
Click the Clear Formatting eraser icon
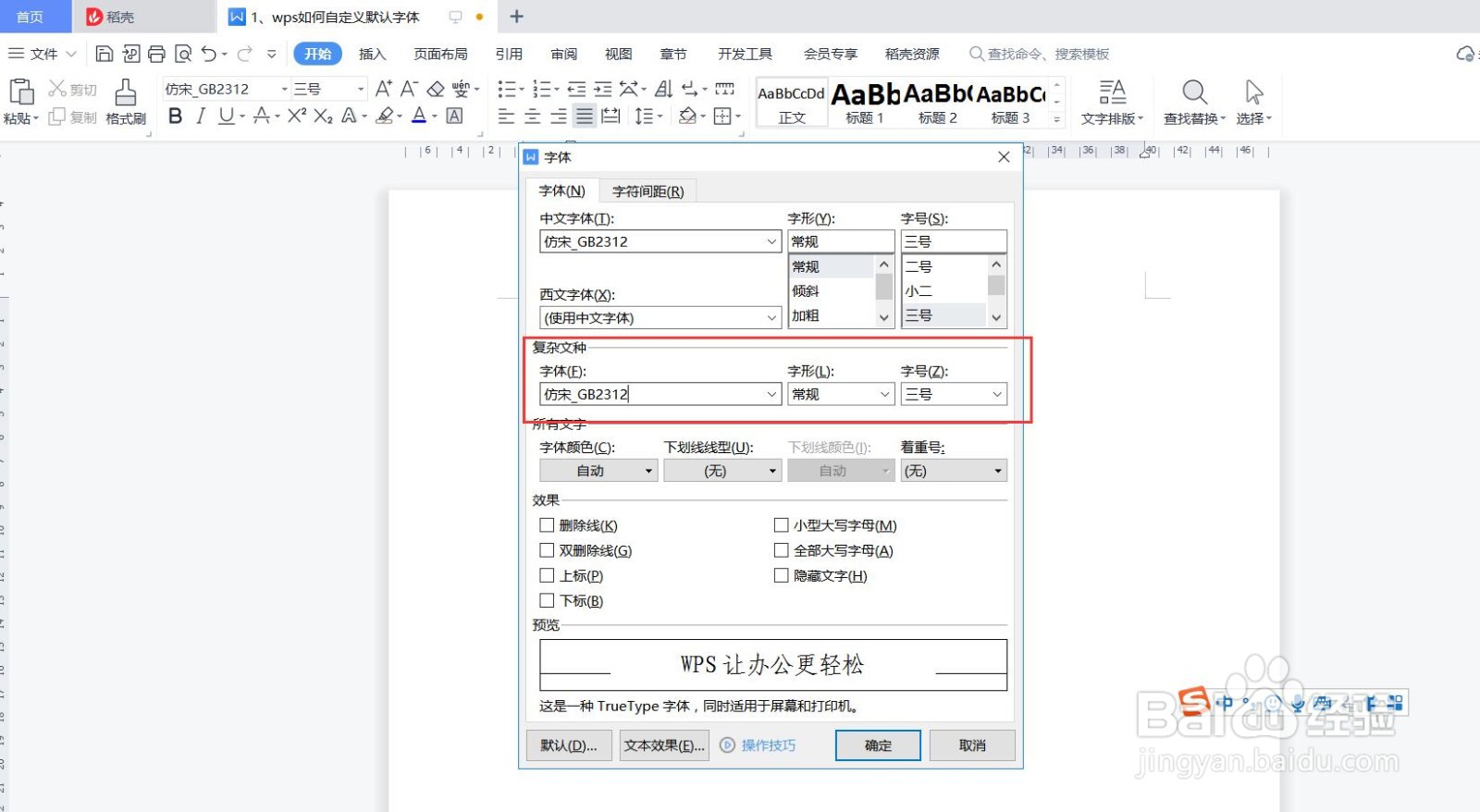[x=436, y=89]
